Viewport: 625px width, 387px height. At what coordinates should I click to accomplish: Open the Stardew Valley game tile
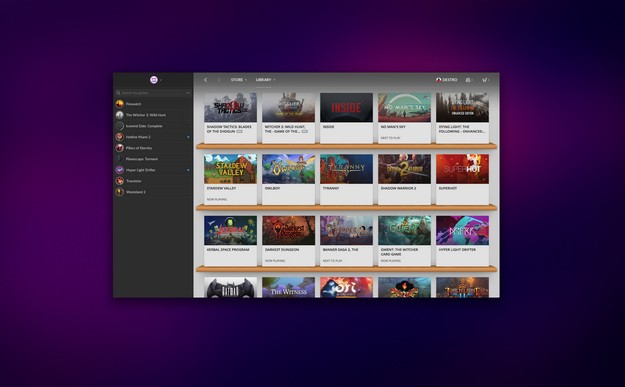tap(230, 179)
